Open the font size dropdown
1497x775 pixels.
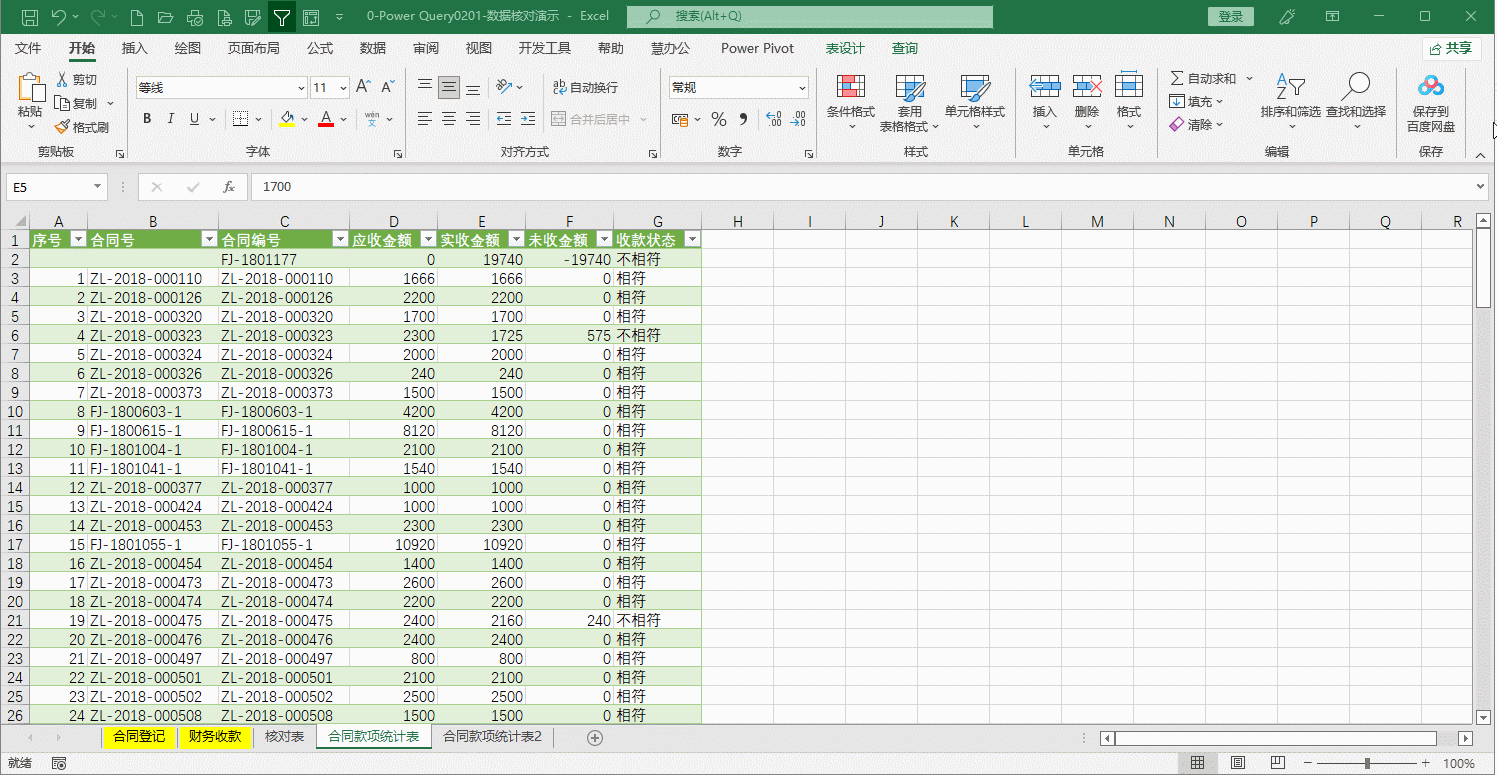tap(343, 88)
